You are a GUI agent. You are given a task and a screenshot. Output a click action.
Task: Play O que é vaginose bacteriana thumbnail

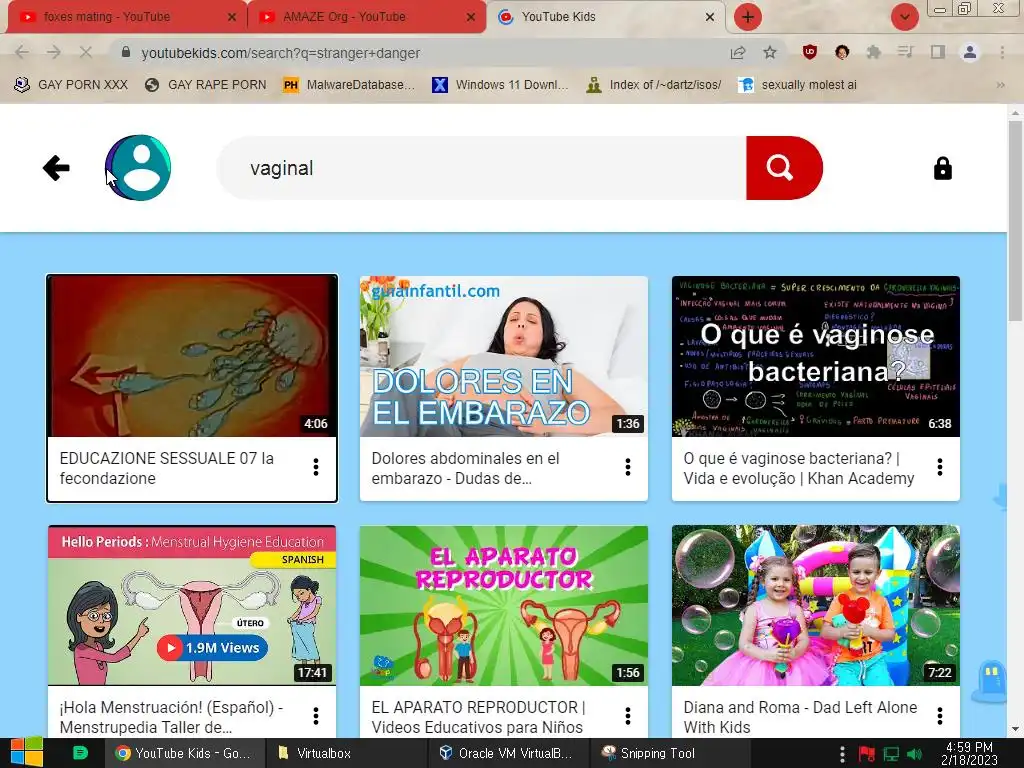click(x=816, y=356)
